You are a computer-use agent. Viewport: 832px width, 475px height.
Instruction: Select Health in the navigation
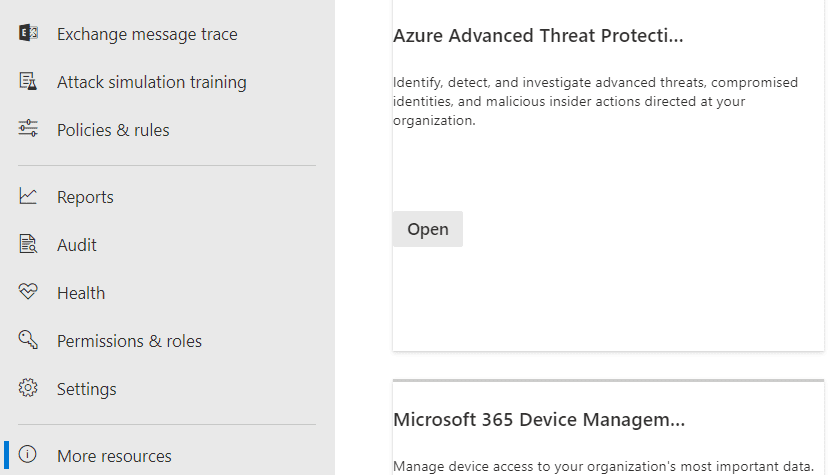[81, 293]
